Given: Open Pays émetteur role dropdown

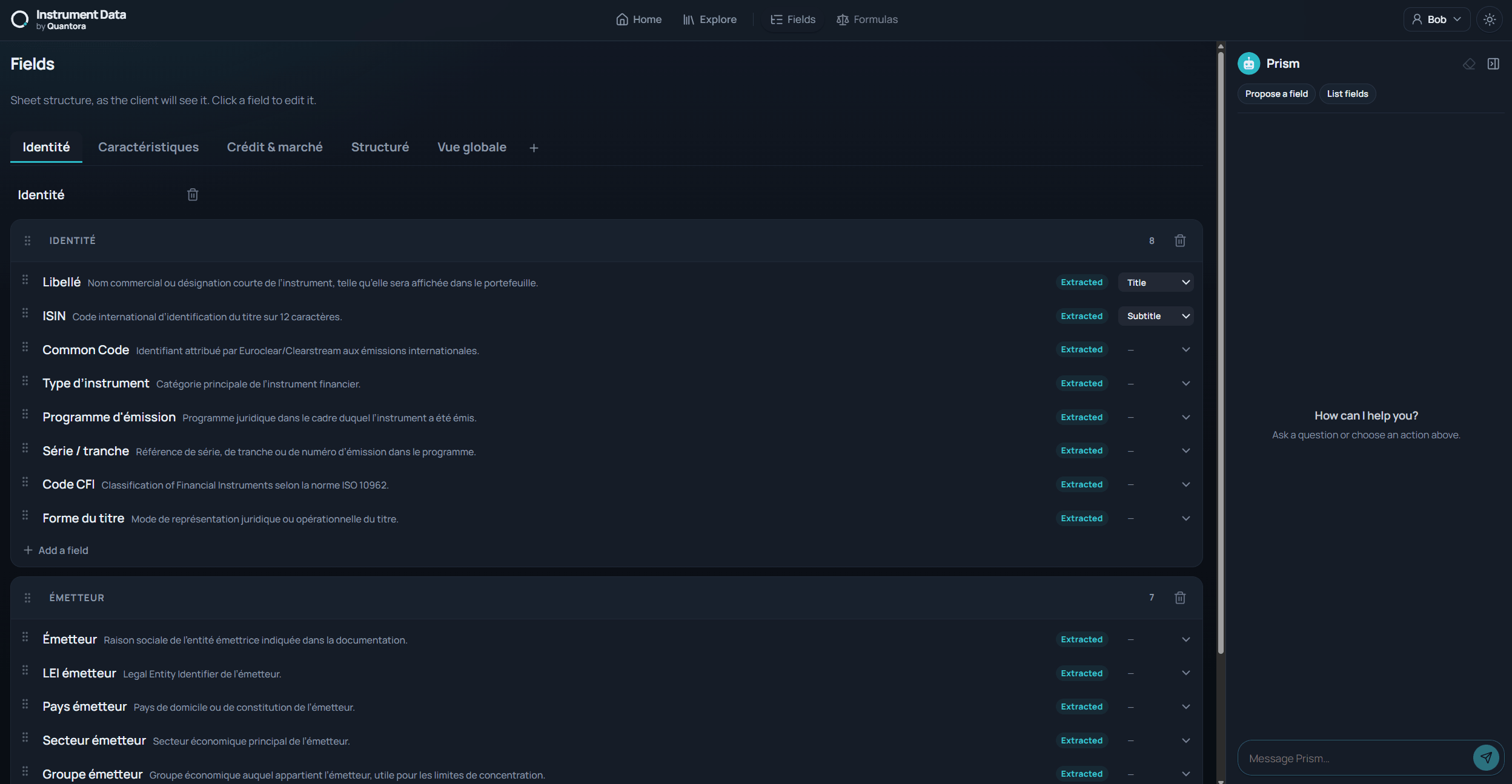Looking at the screenshot, I should coord(1156,707).
